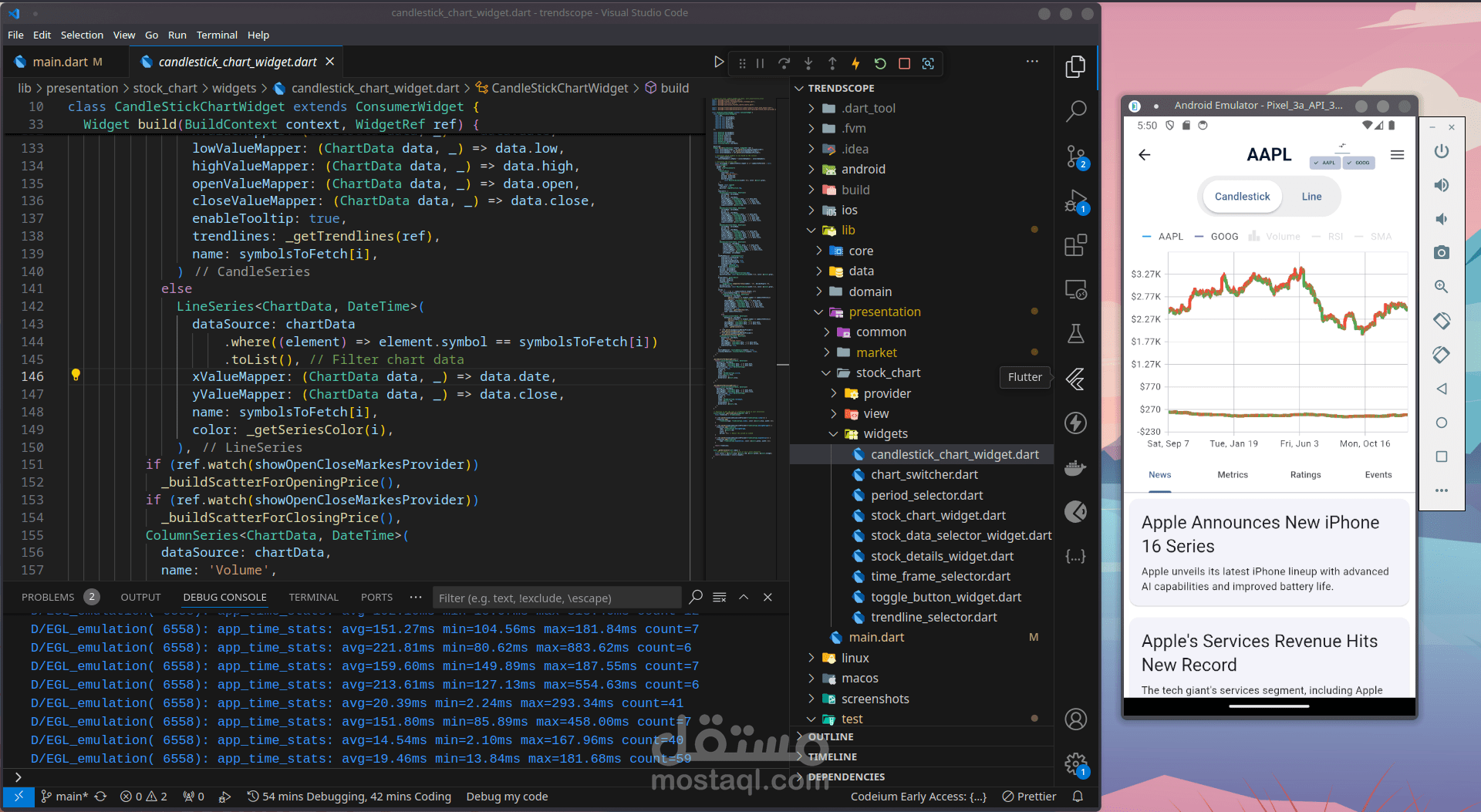
Task: Open the Terminal menu
Action: (217, 35)
